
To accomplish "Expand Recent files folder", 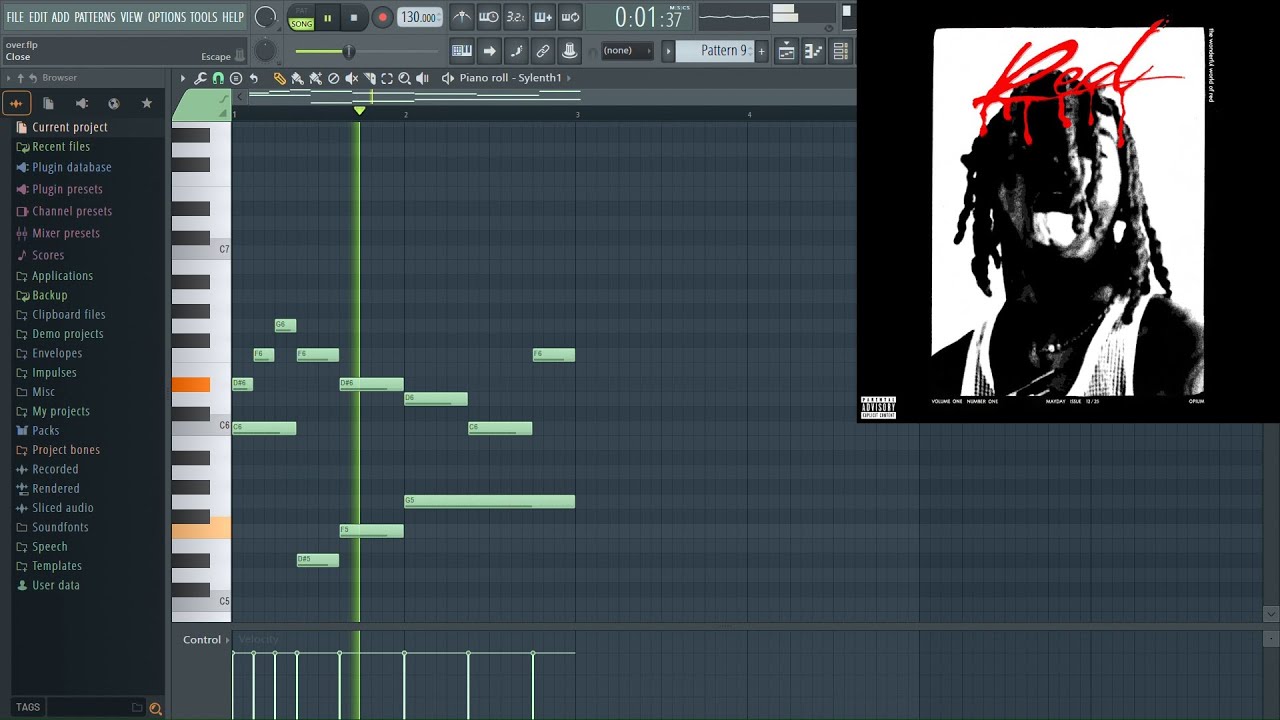I will coord(61,147).
